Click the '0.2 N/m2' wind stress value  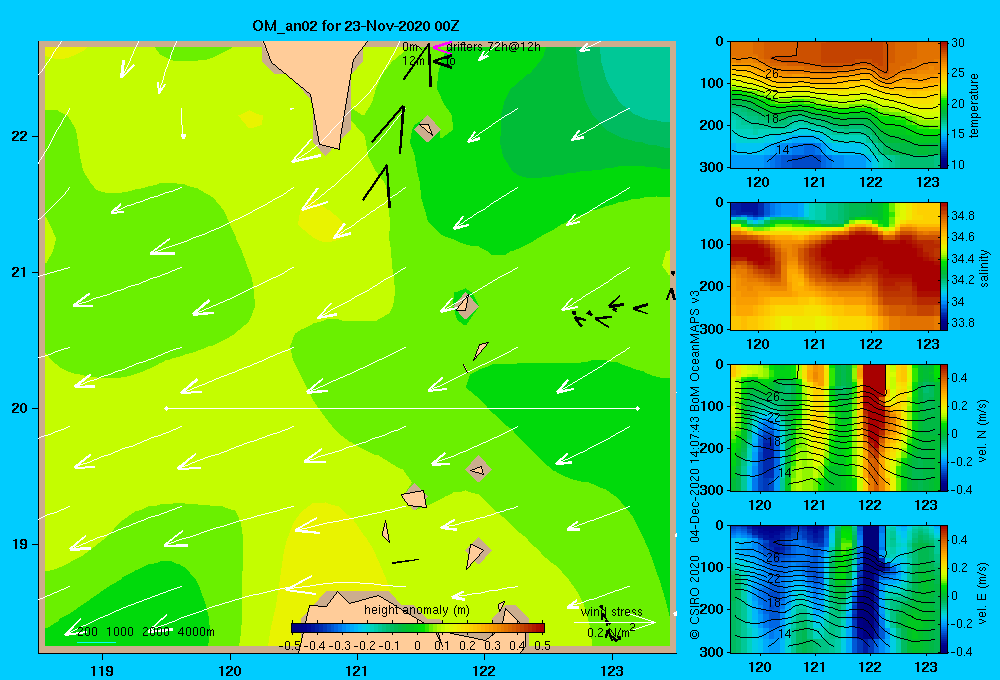[611, 632]
